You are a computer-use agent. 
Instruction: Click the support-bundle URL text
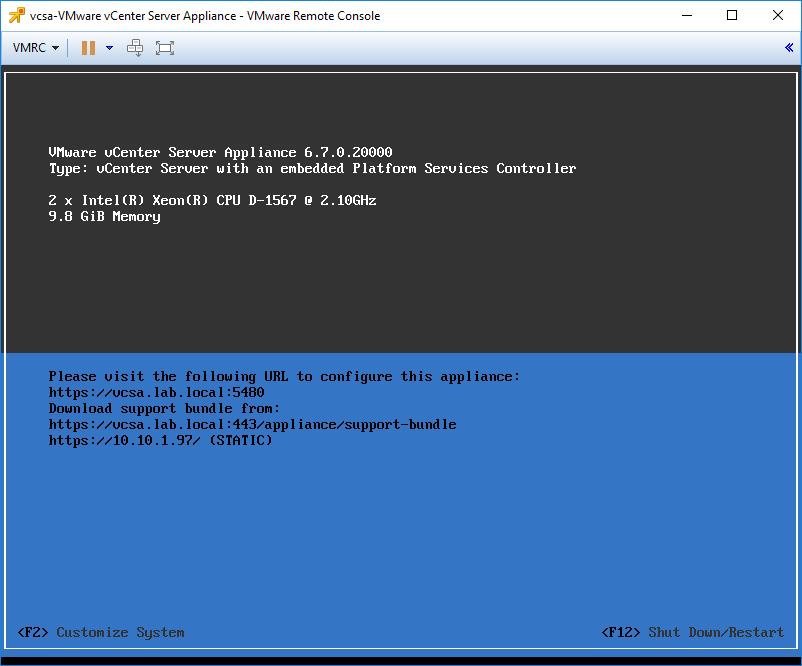click(253, 425)
